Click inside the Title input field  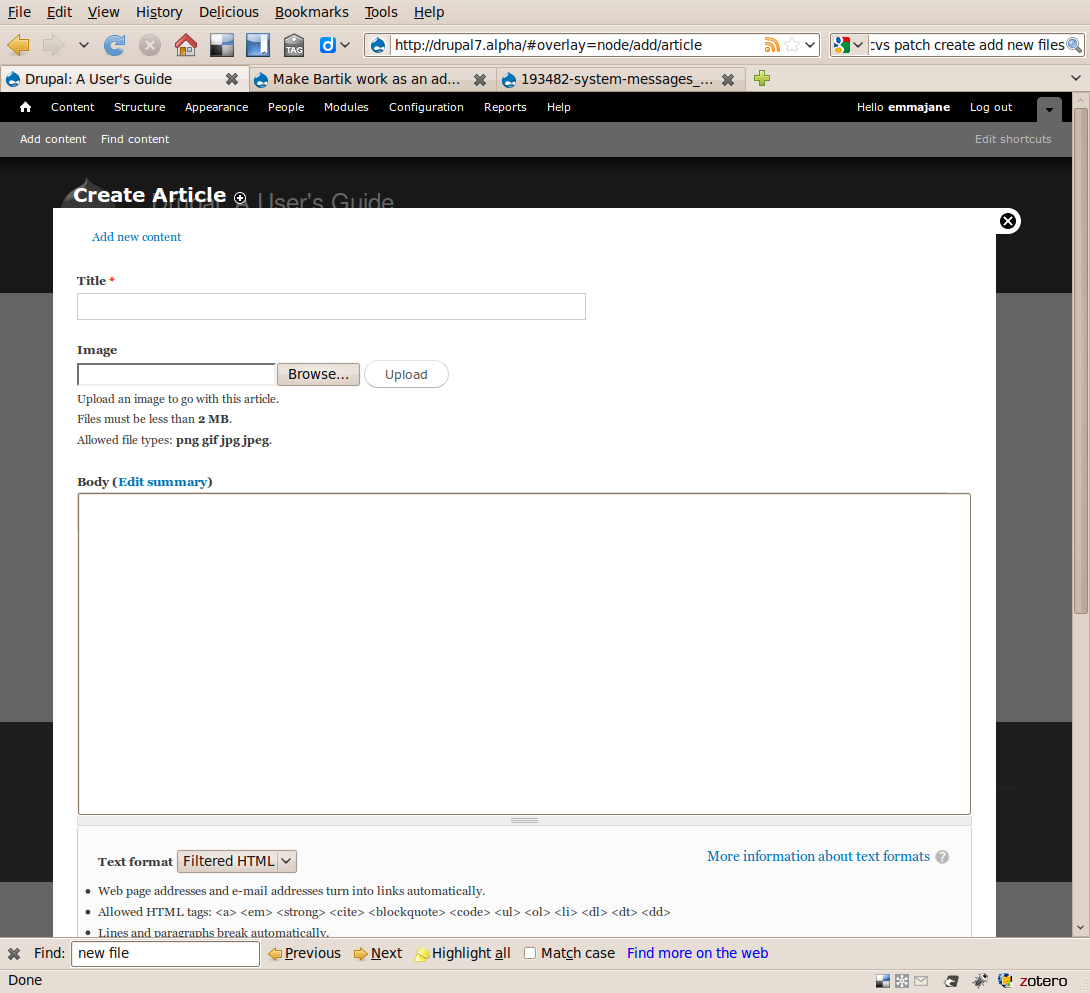pos(331,306)
